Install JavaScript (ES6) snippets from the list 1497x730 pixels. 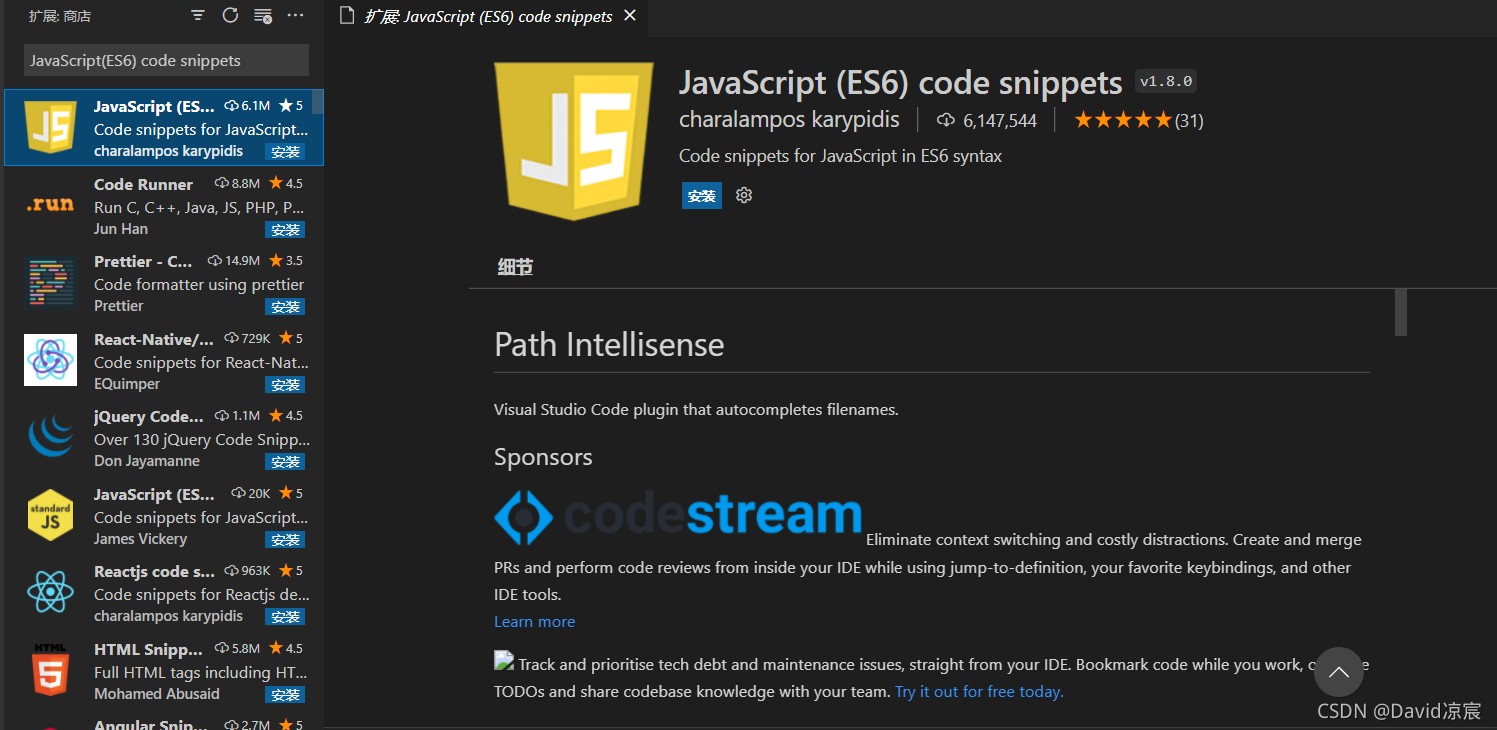[285, 152]
